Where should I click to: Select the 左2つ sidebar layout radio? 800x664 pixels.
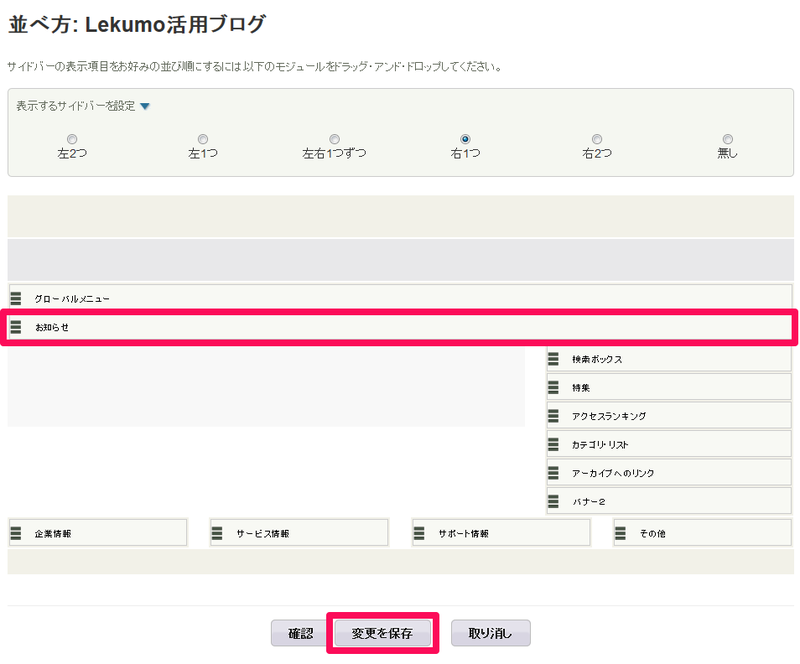(72, 139)
